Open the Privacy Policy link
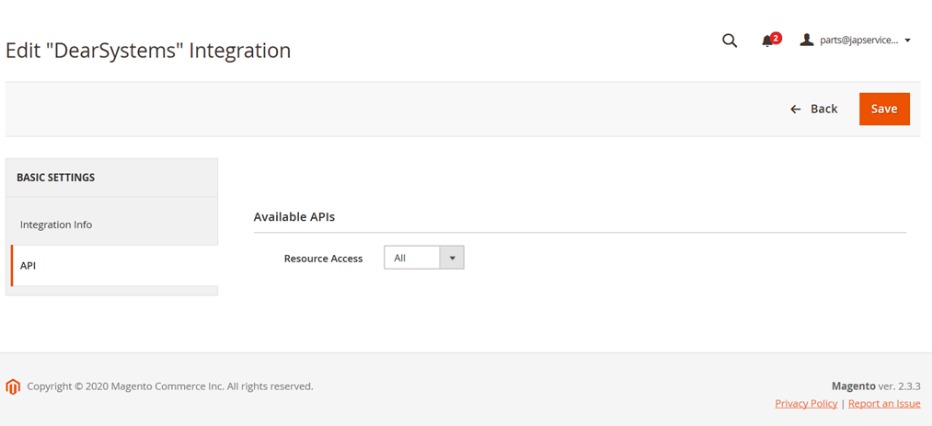 [x=806, y=403]
